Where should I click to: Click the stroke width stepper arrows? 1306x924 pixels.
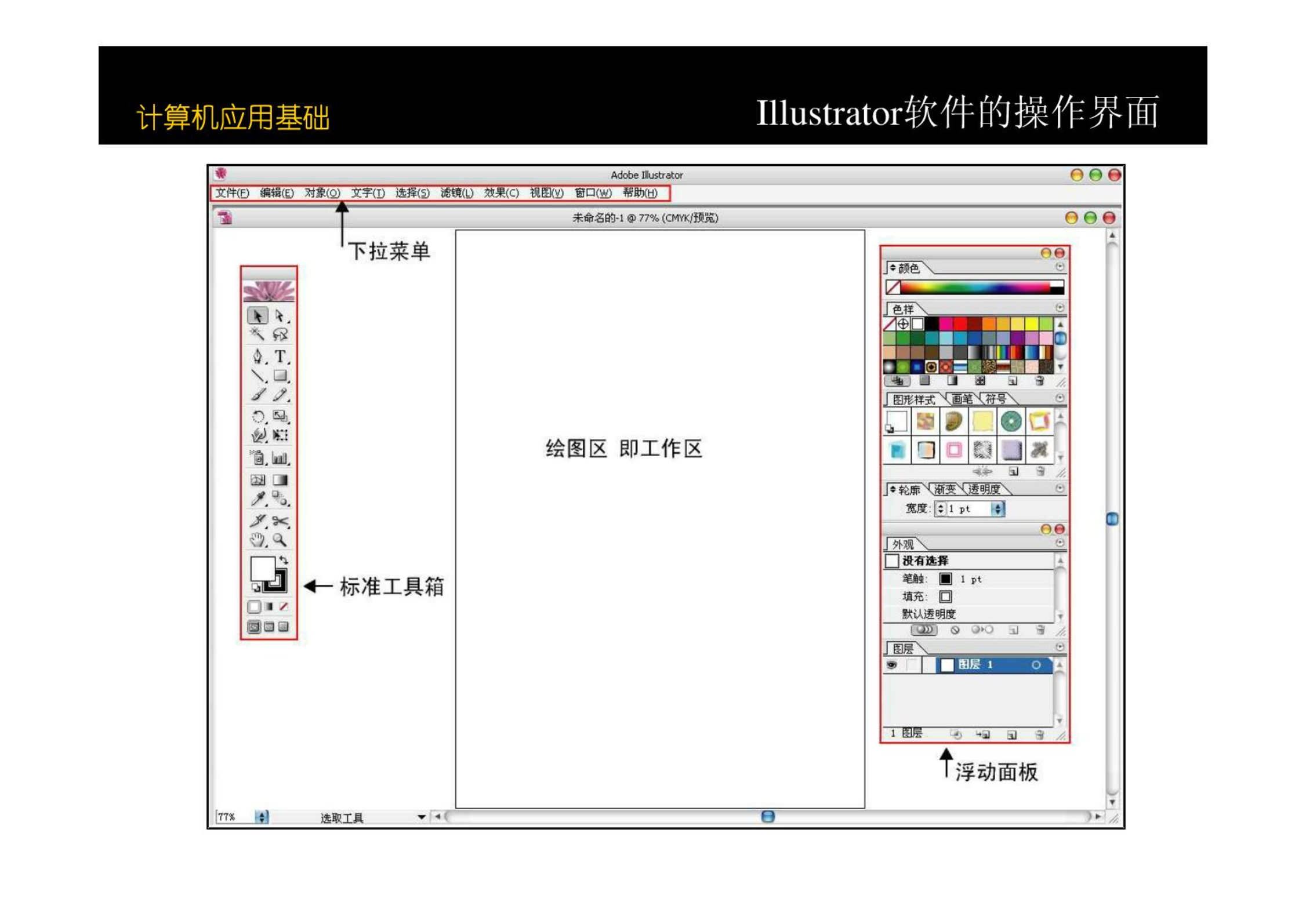pos(941,508)
